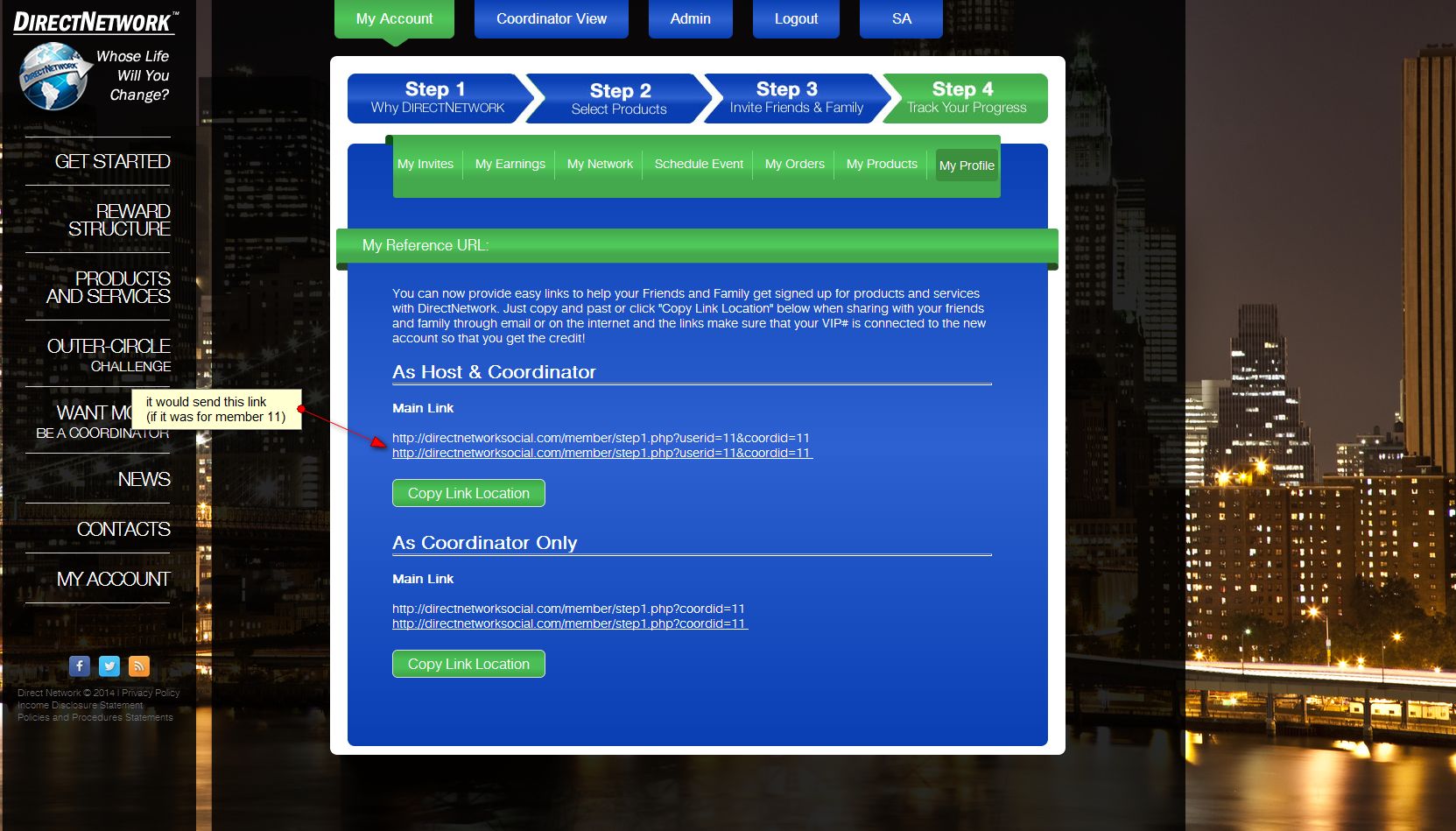Copy Link Location for Host & Coordinator

(468, 493)
